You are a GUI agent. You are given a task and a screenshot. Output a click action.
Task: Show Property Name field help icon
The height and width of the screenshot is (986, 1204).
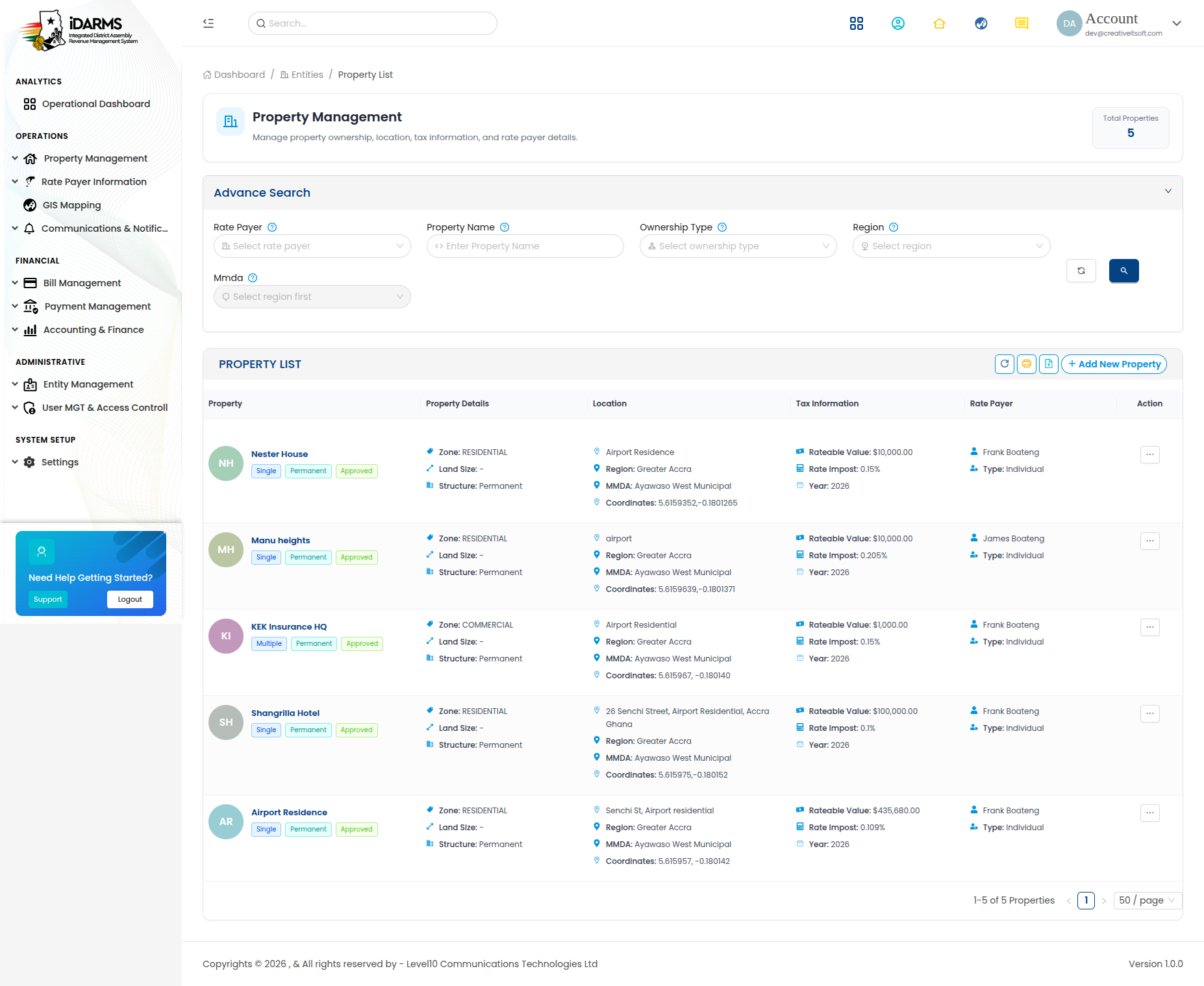(505, 227)
